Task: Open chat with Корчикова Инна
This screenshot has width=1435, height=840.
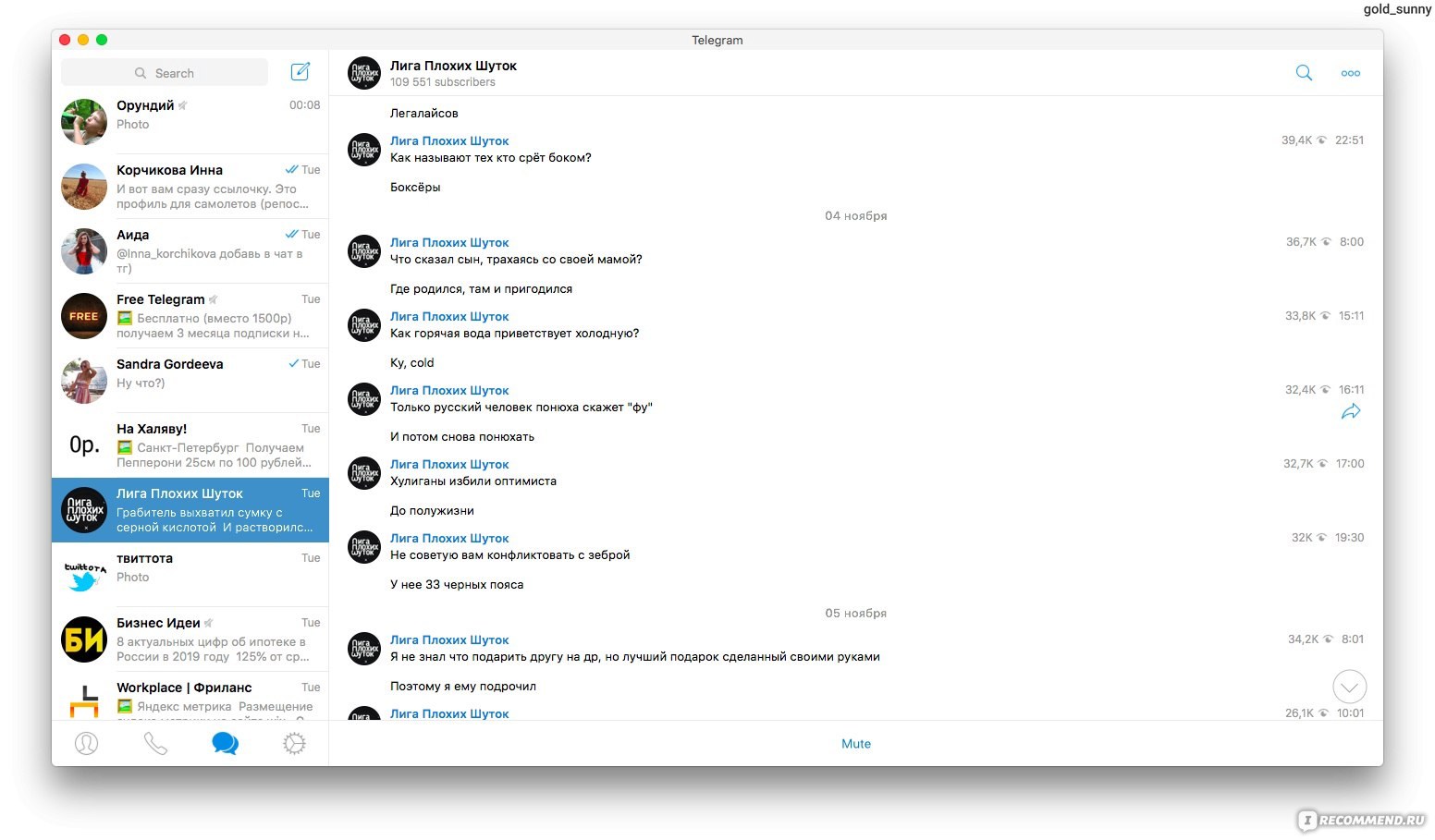Action: (190, 187)
